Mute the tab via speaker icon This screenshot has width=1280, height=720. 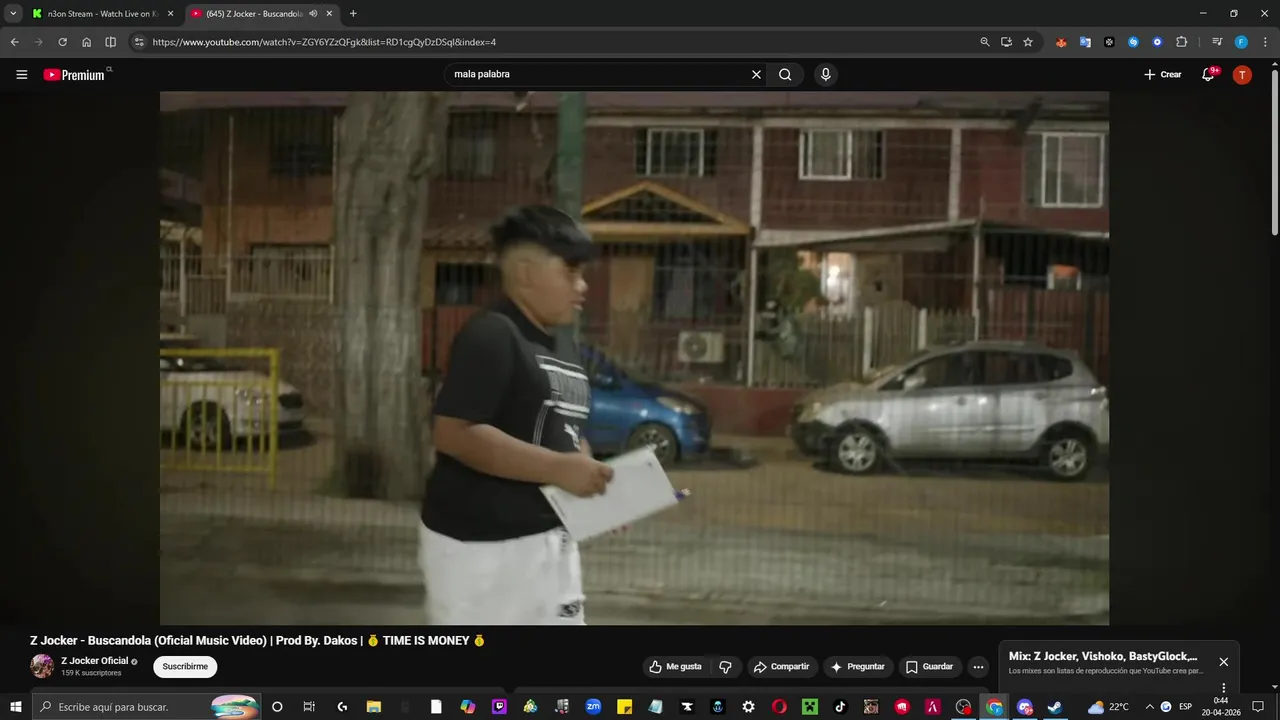(x=313, y=14)
